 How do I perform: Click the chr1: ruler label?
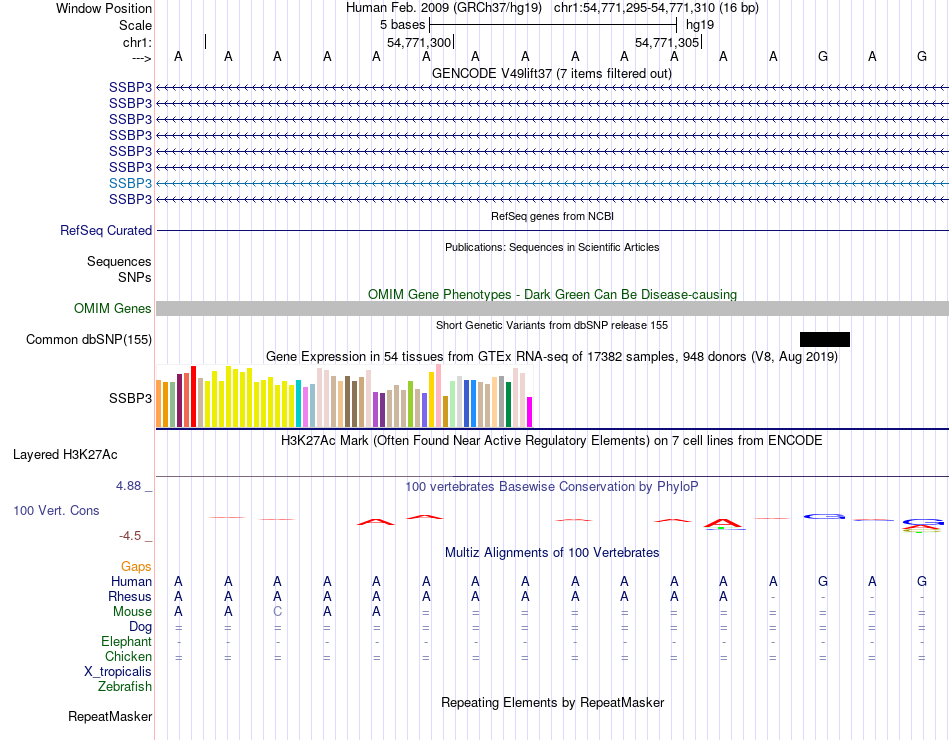coord(137,42)
